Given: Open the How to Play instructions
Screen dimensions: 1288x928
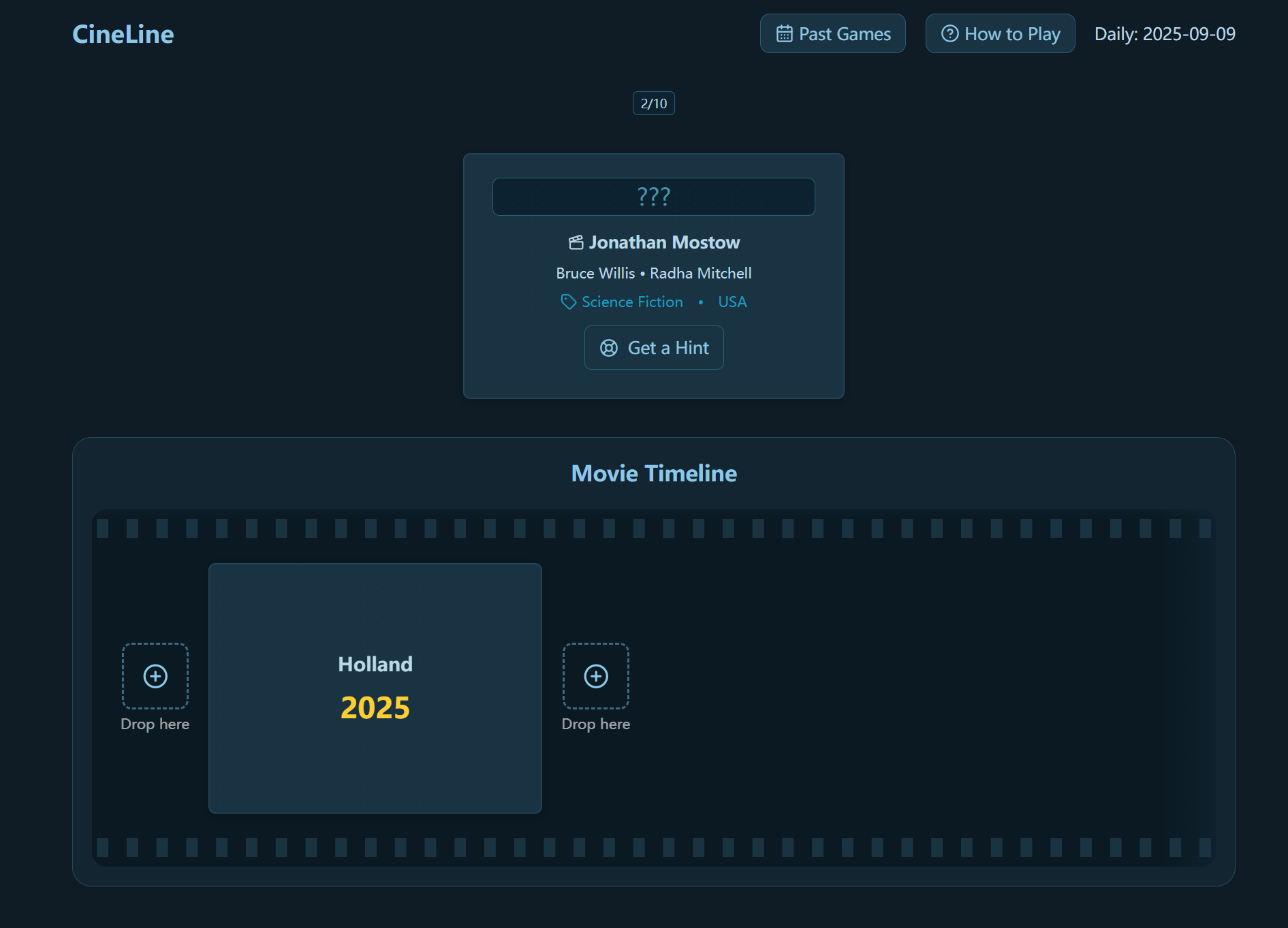Looking at the screenshot, I should click(x=1000, y=34).
